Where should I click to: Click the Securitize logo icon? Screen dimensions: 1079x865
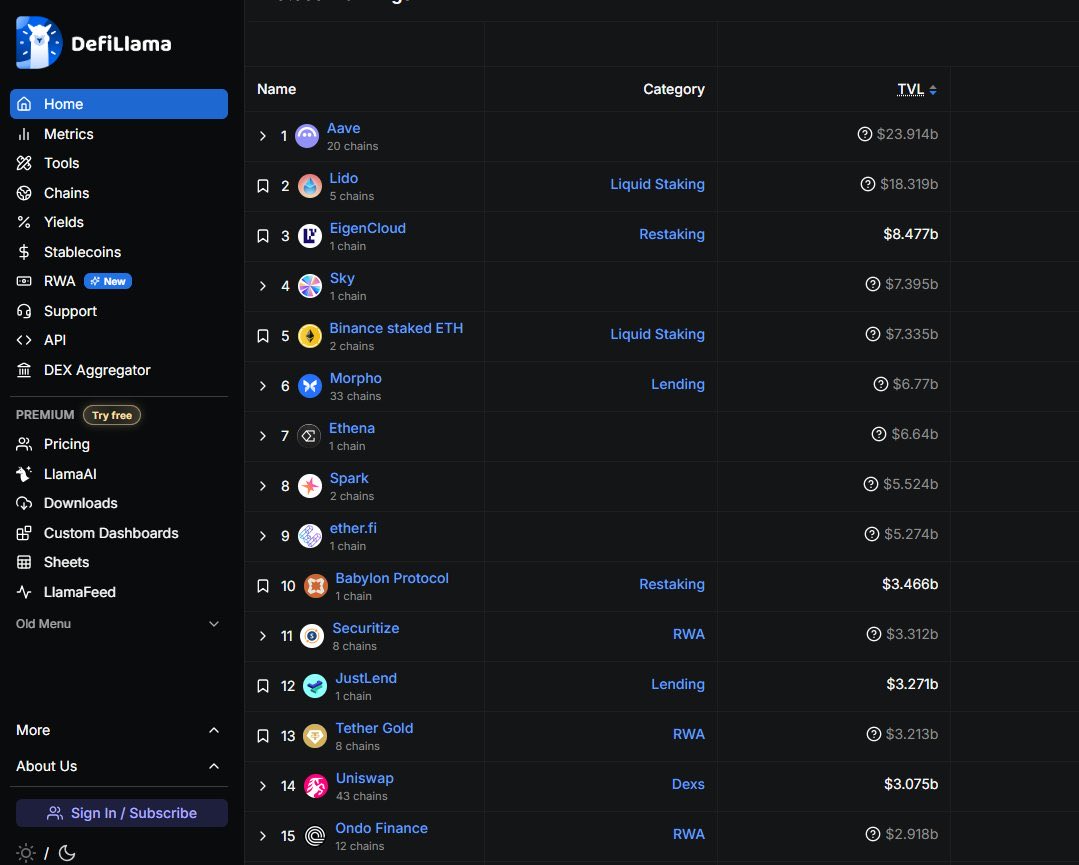[x=312, y=636]
